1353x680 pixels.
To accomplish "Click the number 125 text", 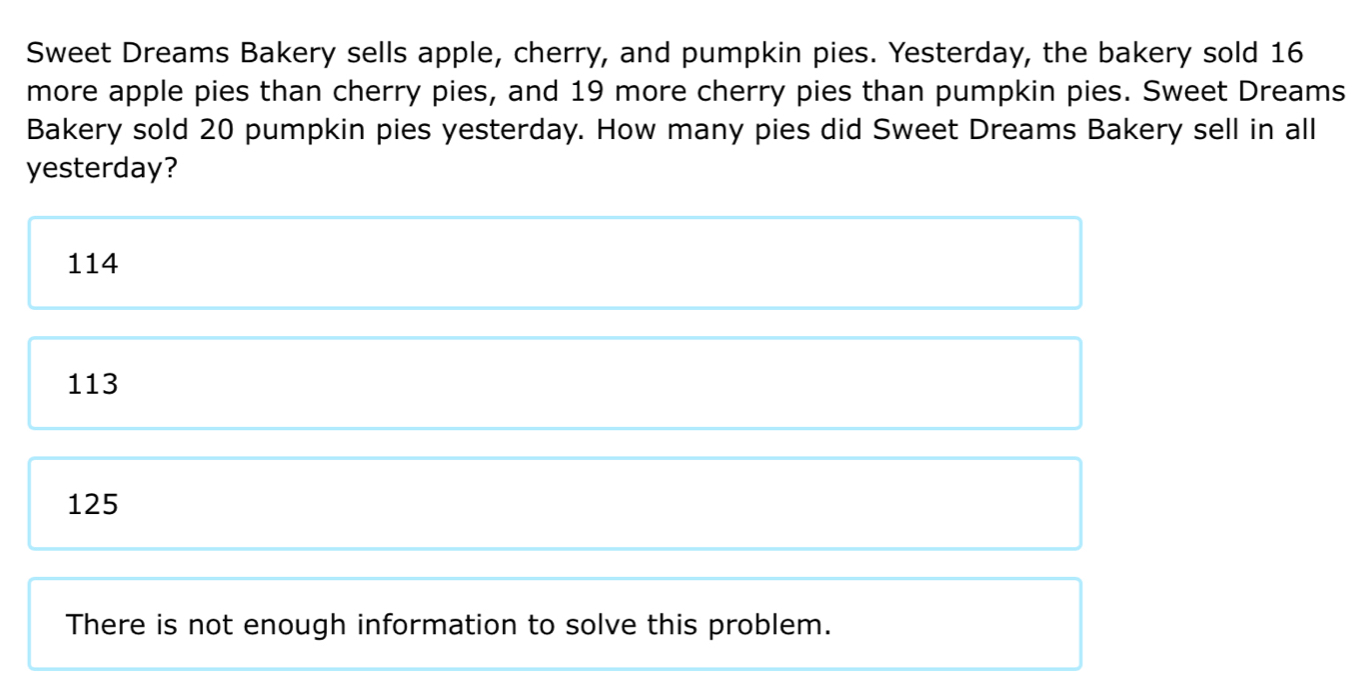I will [x=93, y=503].
